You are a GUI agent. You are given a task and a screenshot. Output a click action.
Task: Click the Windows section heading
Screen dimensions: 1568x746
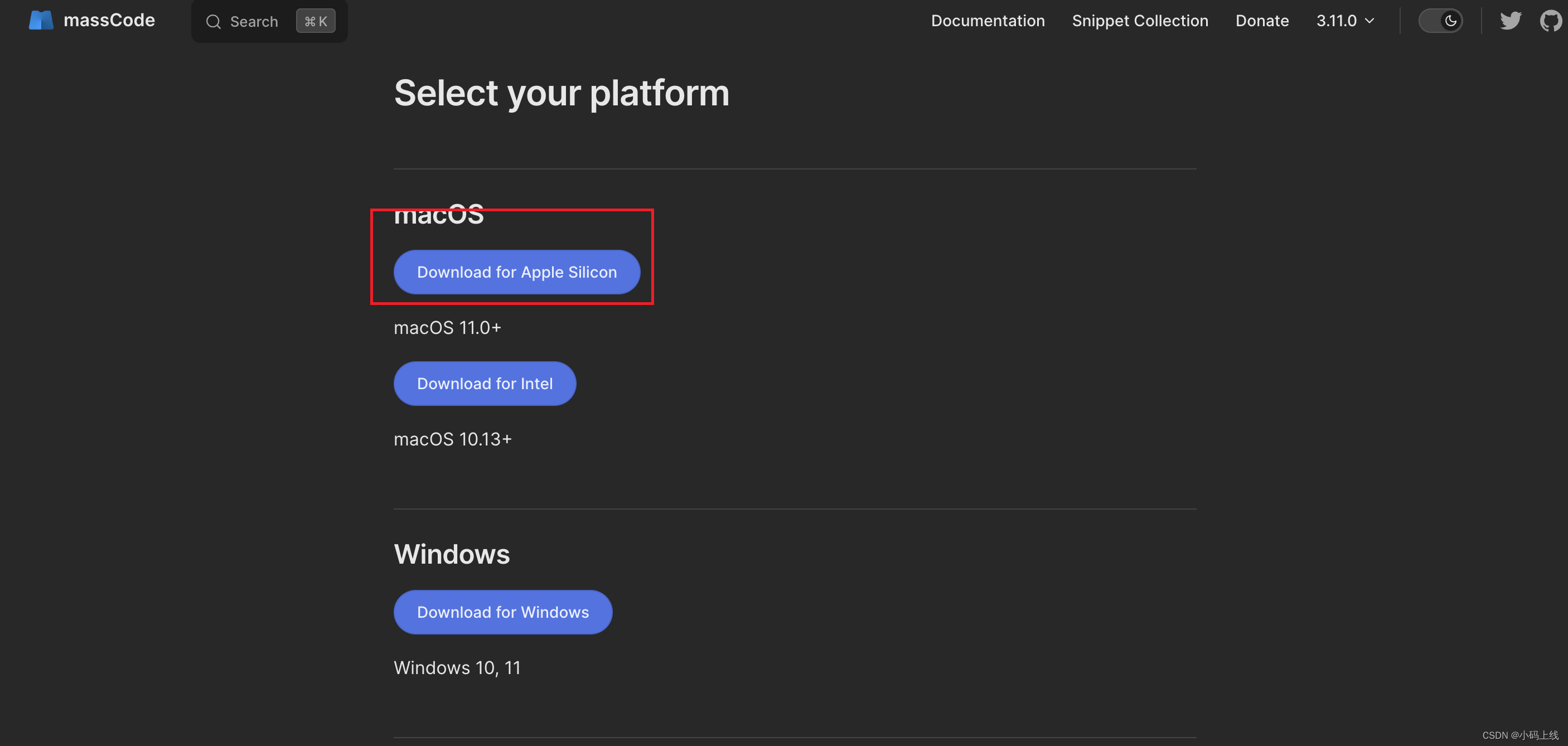pyautogui.click(x=452, y=554)
